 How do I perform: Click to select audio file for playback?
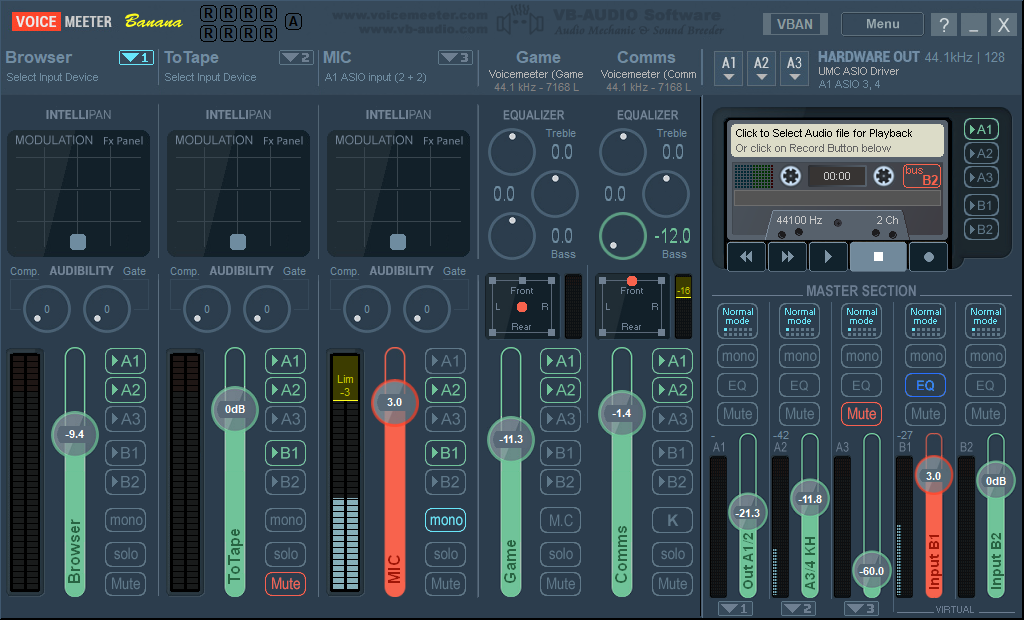837,140
